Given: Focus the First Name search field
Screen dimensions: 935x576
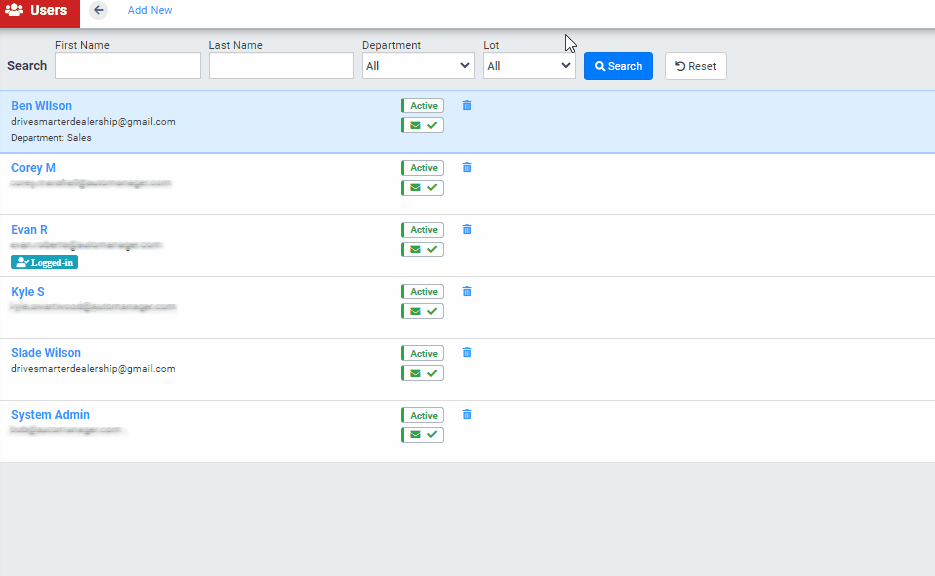Looking at the screenshot, I should pyautogui.click(x=128, y=66).
